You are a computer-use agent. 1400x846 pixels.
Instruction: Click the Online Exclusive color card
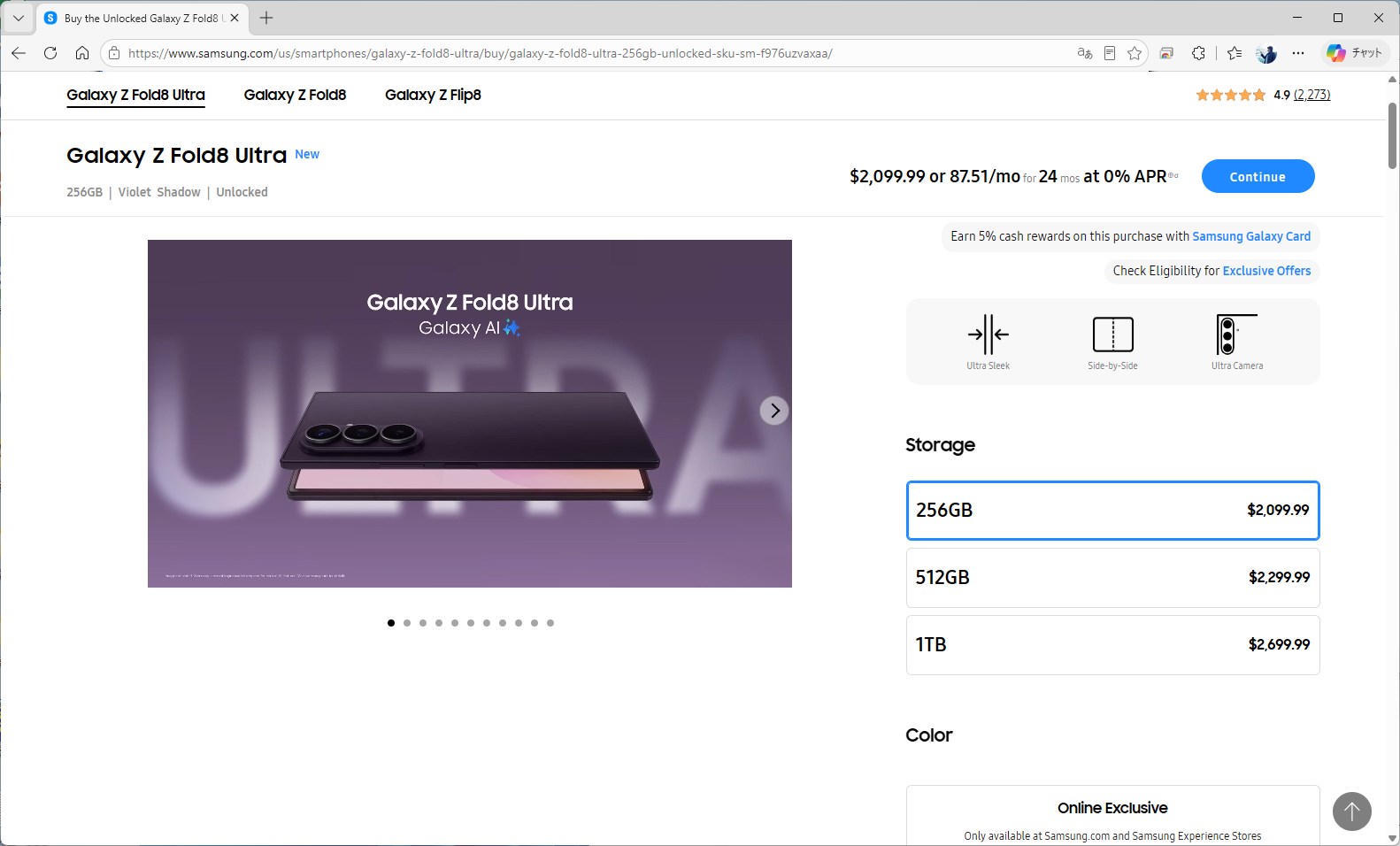point(1112,816)
